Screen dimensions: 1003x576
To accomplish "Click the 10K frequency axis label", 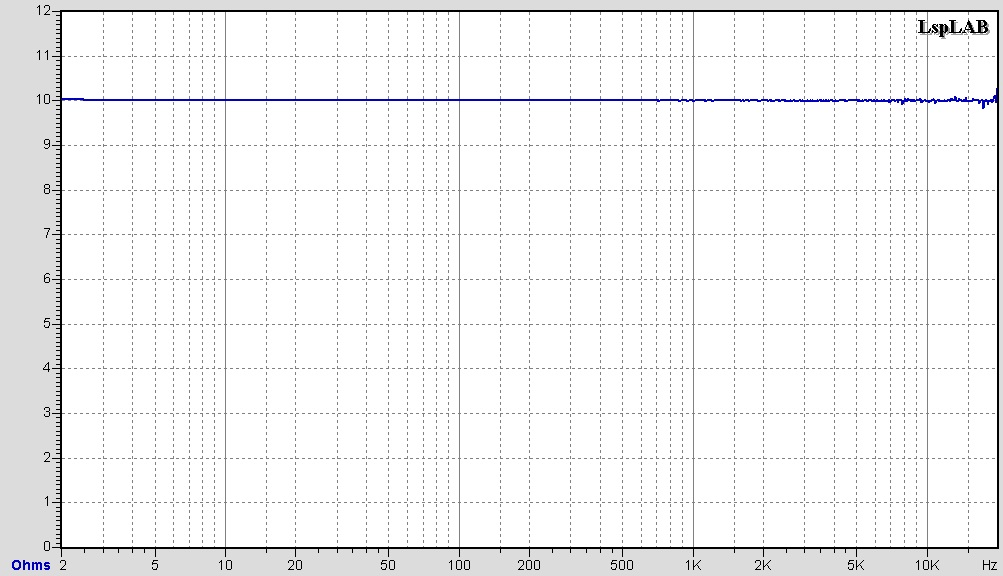I will [927, 566].
